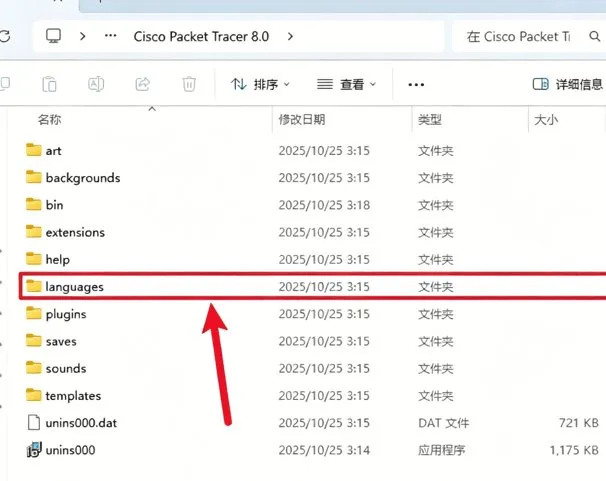
Task: Click the This PC monitor icon in the breadcrumb
Action: click(53, 36)
